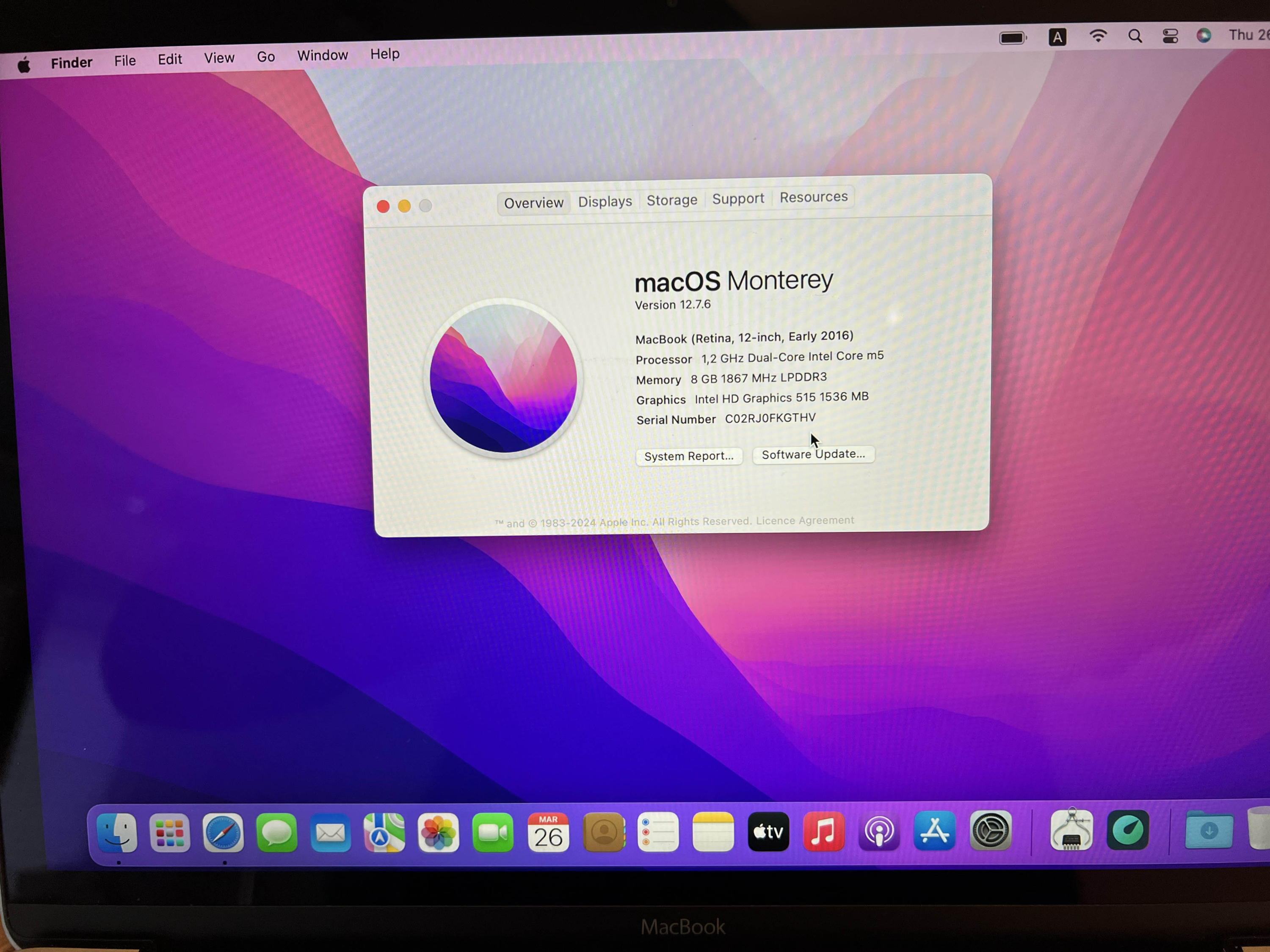This screenshot has height=952, width=1270.
Task: Click the battery status icon
Action: (1013, 38)
